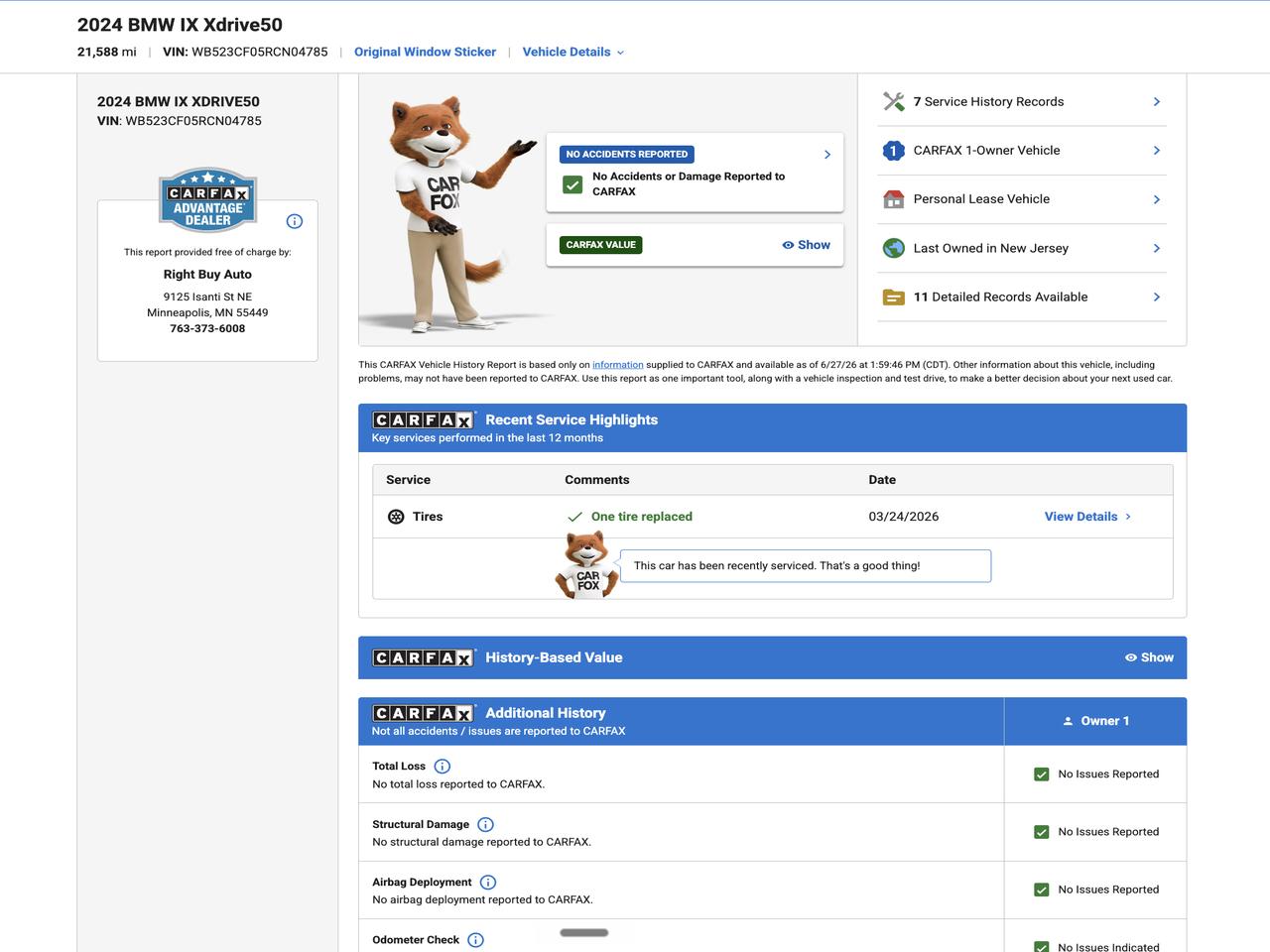Click the dealer phone number 763-373-6008

(207, 328)
